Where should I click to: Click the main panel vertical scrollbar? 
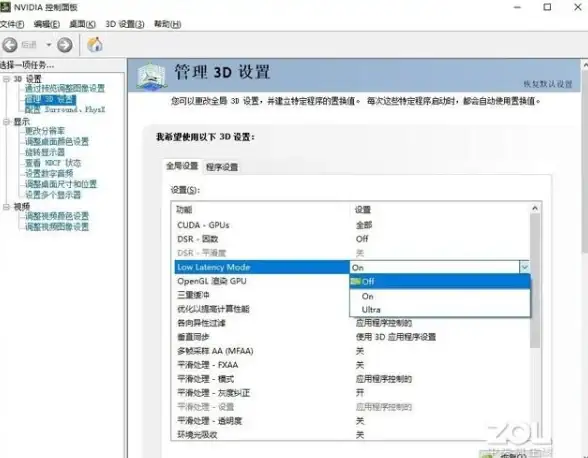585,161
